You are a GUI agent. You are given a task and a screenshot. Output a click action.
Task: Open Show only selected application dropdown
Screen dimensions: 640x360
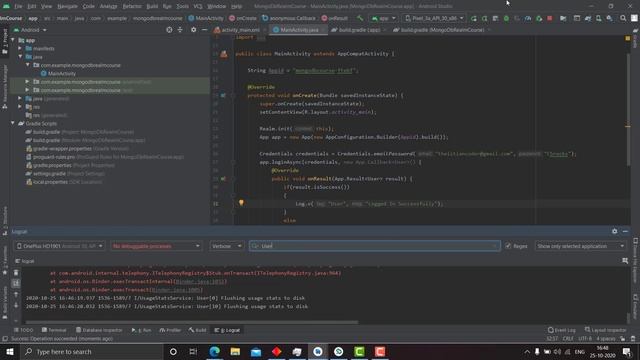tap(580, 246)
